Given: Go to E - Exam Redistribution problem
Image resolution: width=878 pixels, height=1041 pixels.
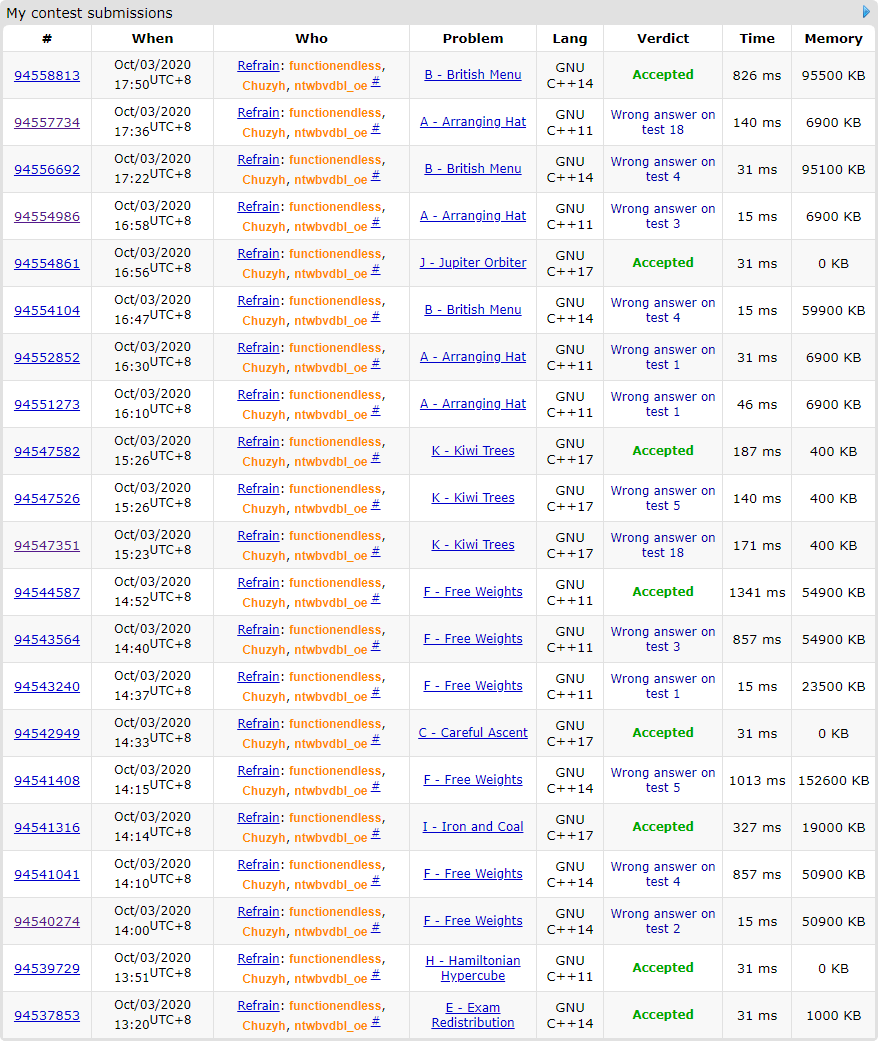Looking at the screenshot, I should click(473, 1015).
